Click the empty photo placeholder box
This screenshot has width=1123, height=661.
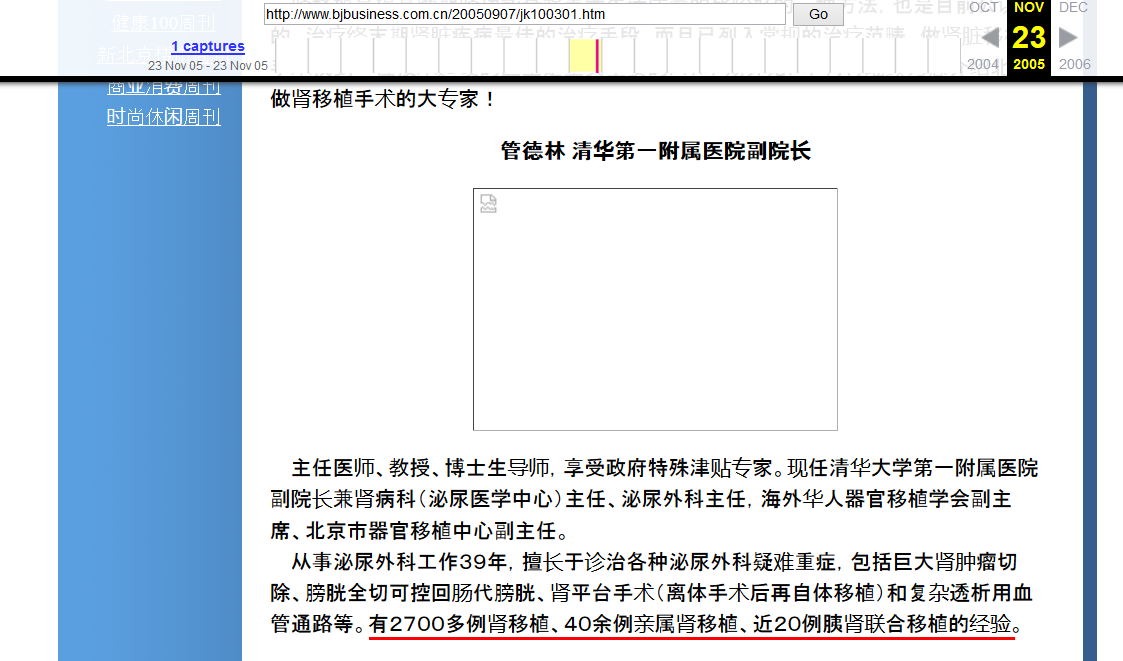coord(655,320)
